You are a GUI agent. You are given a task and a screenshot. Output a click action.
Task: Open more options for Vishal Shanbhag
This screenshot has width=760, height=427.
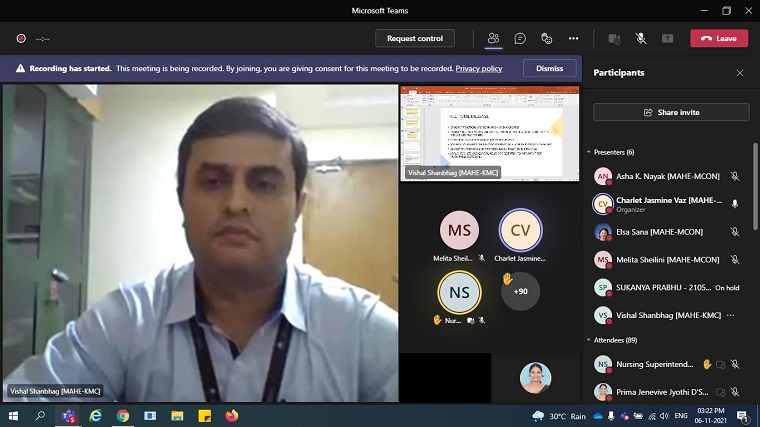tap(731, 315)
